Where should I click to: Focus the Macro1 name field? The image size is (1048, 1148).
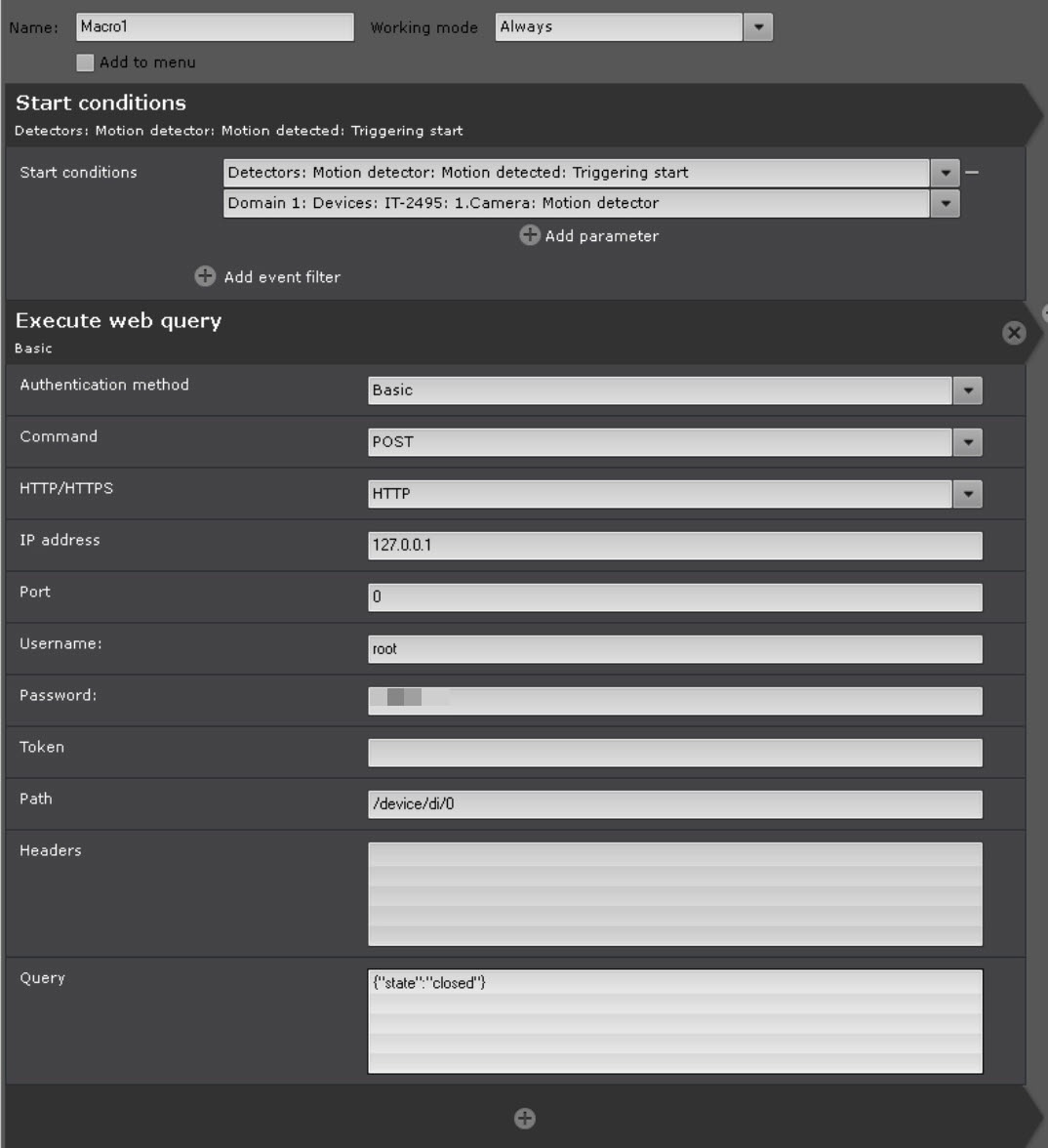[215, 27]
